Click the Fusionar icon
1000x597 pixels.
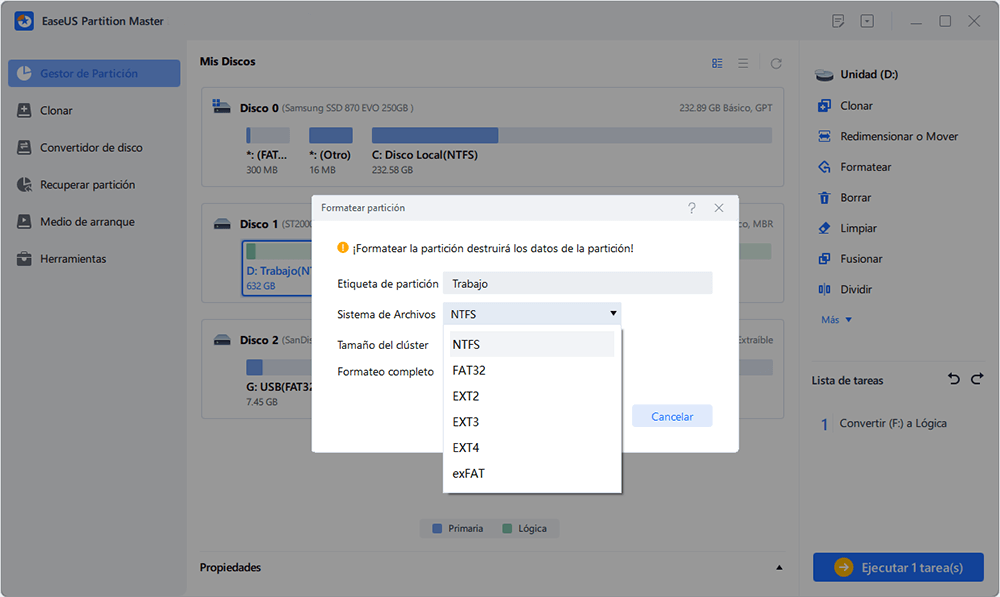click(824, 258)
